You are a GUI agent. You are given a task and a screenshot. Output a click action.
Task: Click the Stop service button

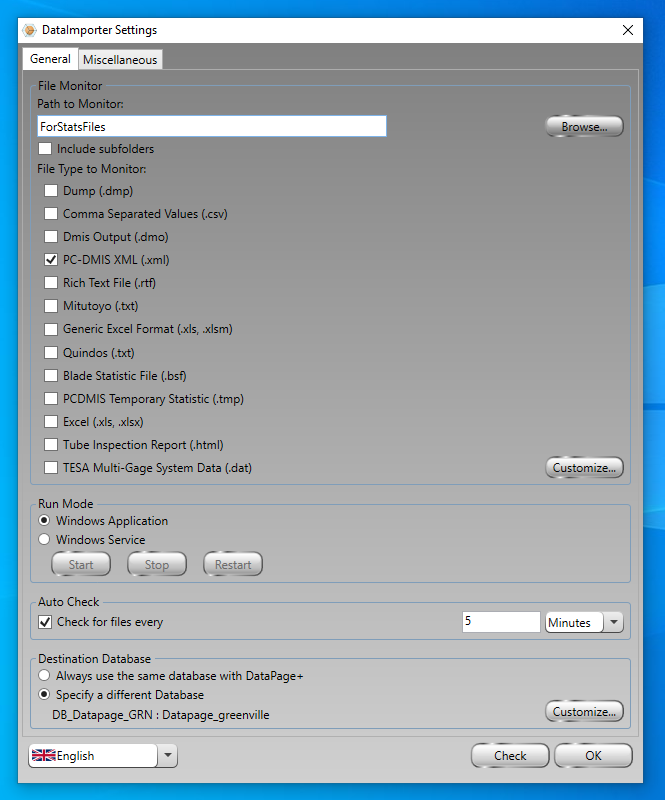(157, 564)
